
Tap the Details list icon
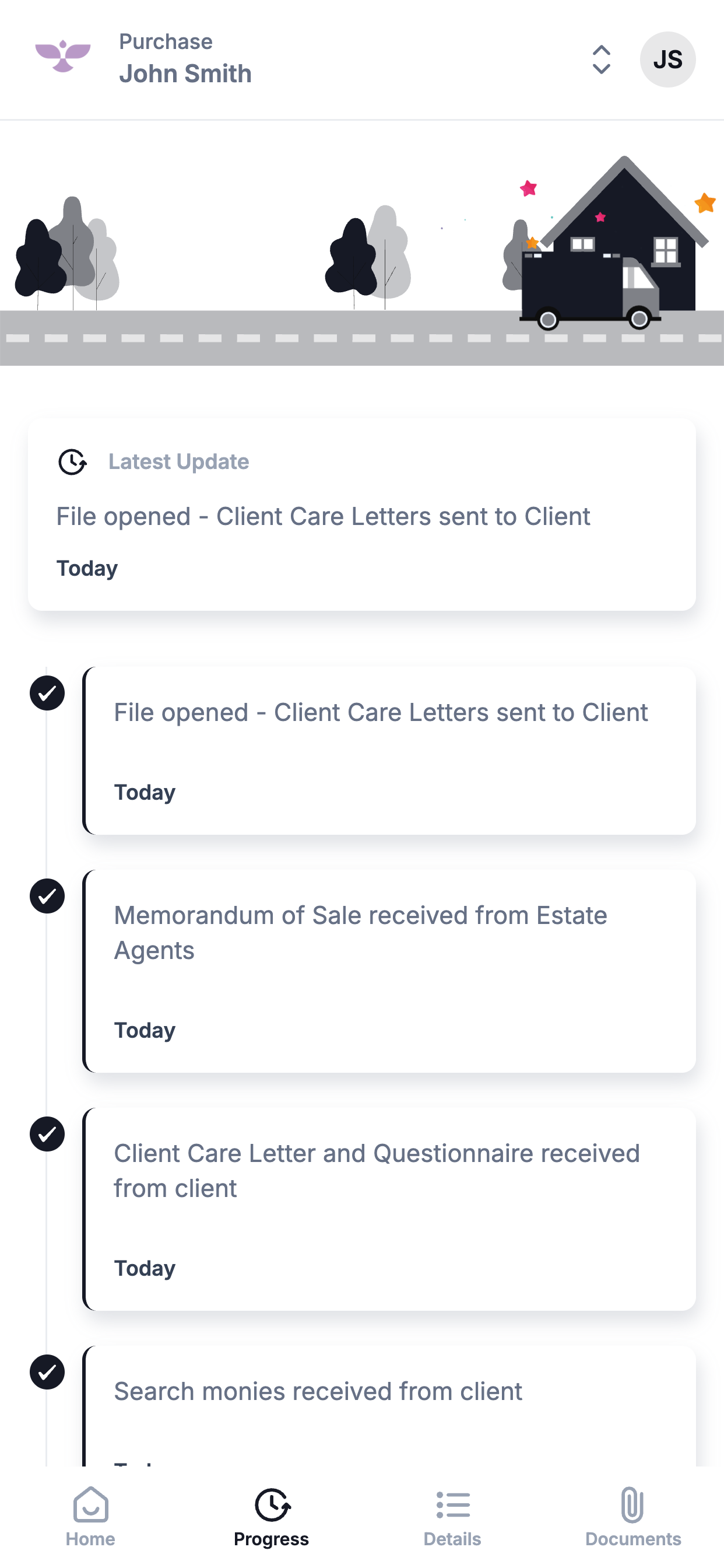tap(453, 1504)
